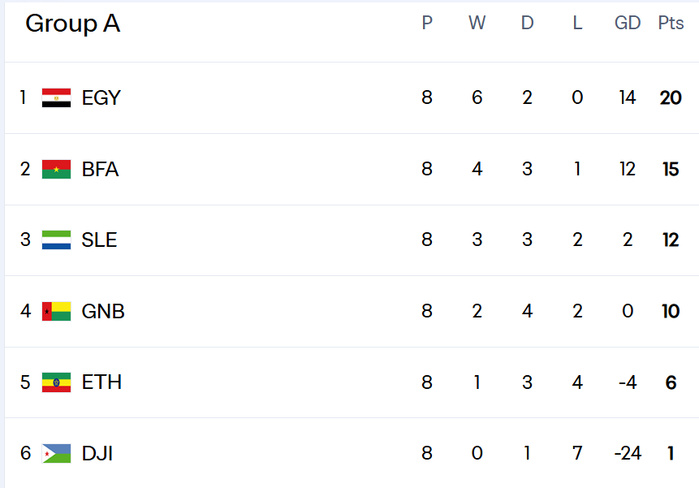Open the DJI team page
The image size is (699, 488).
(x=97, y=454)
